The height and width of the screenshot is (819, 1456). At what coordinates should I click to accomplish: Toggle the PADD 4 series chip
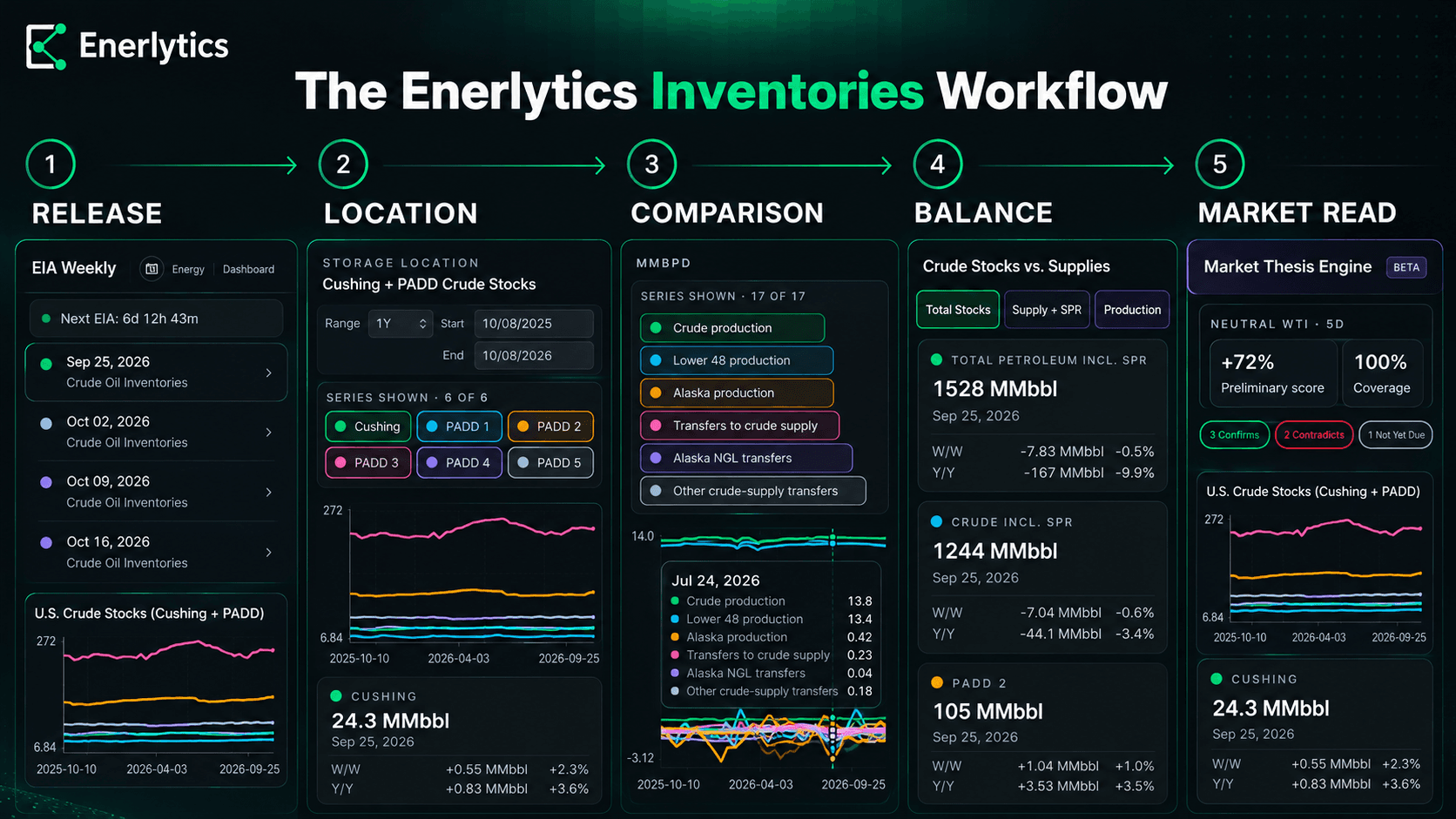[x=459, y=462]
